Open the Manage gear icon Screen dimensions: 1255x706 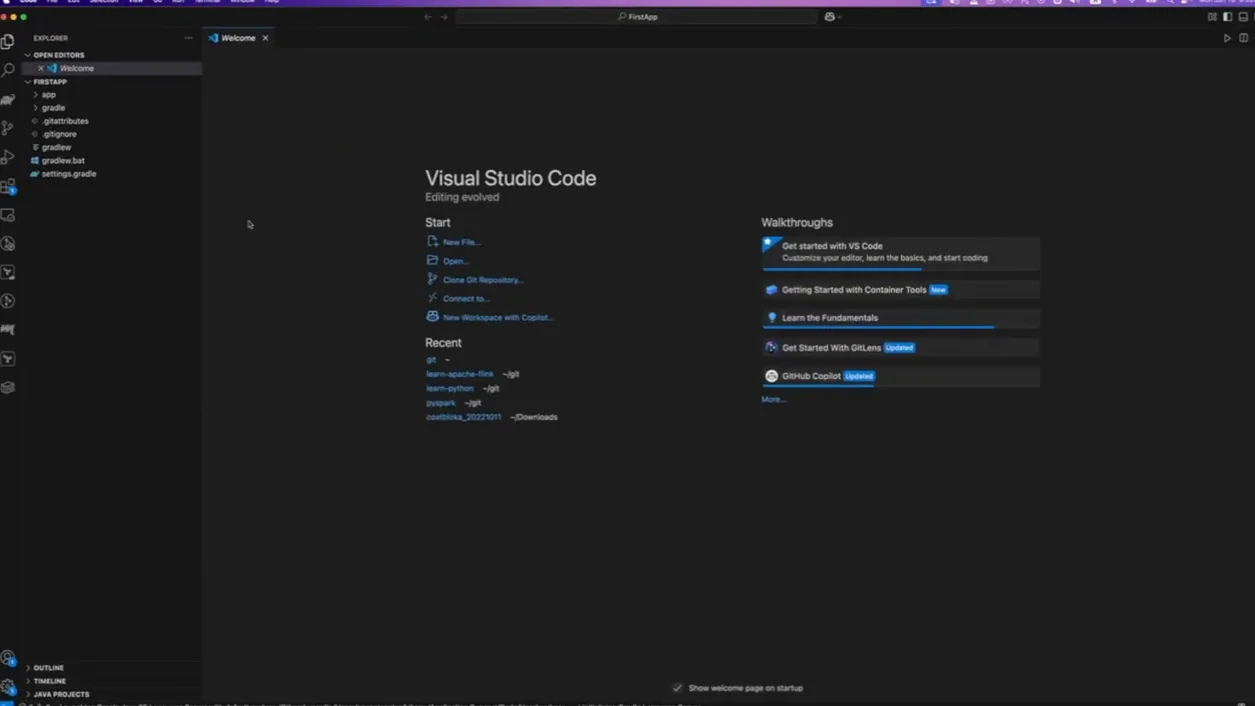coord(8,687)
